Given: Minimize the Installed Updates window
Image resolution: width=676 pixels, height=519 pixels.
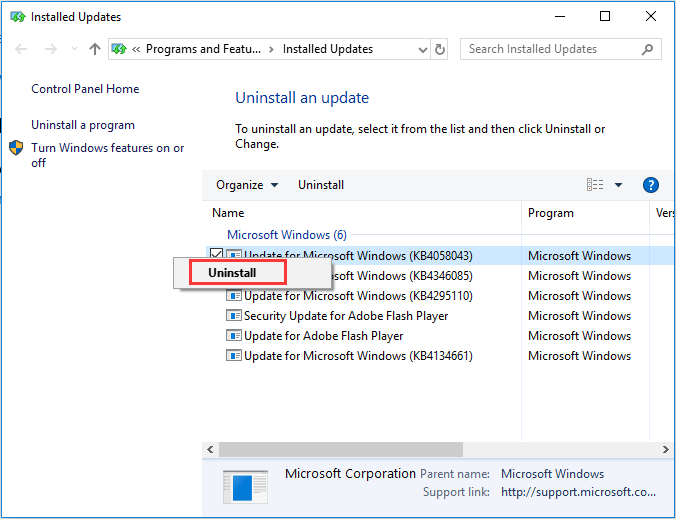Looking at the screenshot, I should pyautogui.click(x=560, y=17).
